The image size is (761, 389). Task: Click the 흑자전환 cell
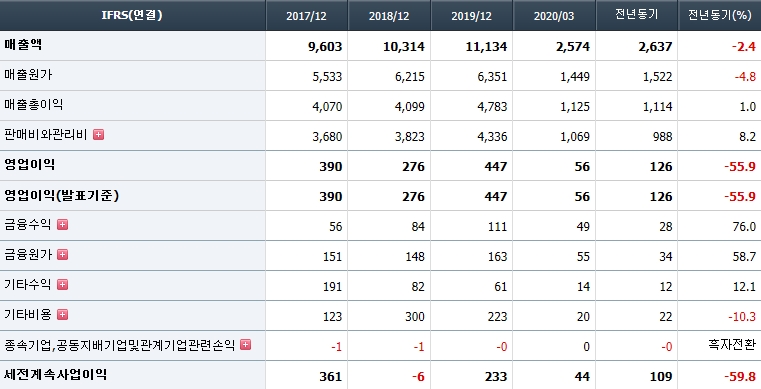tap(732, 345)
